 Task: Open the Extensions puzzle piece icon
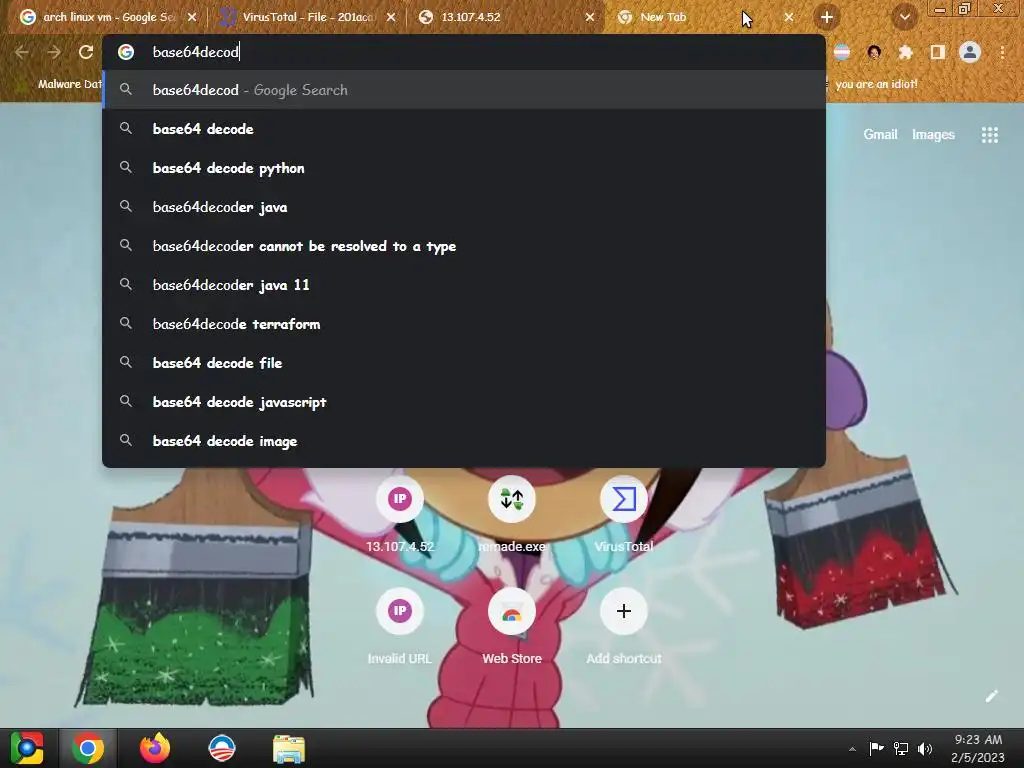pyautogui.click(x=905, y=52)
